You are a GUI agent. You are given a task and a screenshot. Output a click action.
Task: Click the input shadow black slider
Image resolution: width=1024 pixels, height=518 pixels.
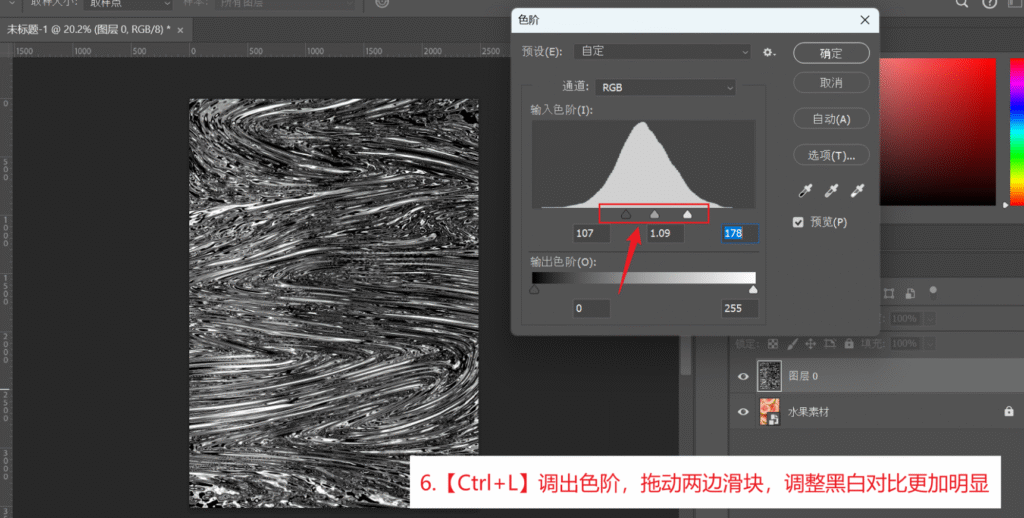(x=626, y=214)
